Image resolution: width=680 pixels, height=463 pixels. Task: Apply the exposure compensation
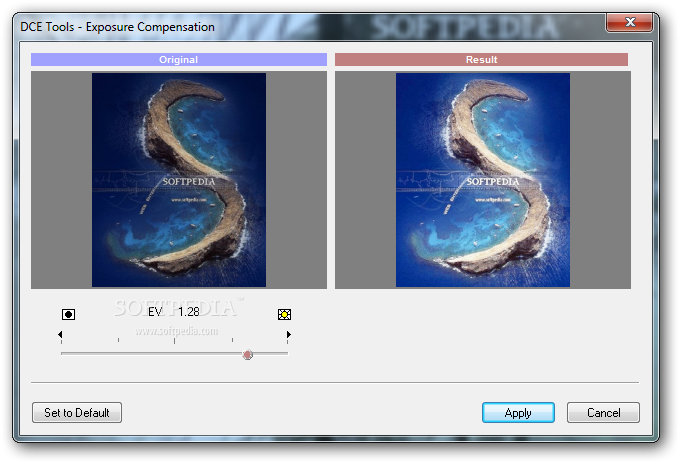[x=518, y=412]
